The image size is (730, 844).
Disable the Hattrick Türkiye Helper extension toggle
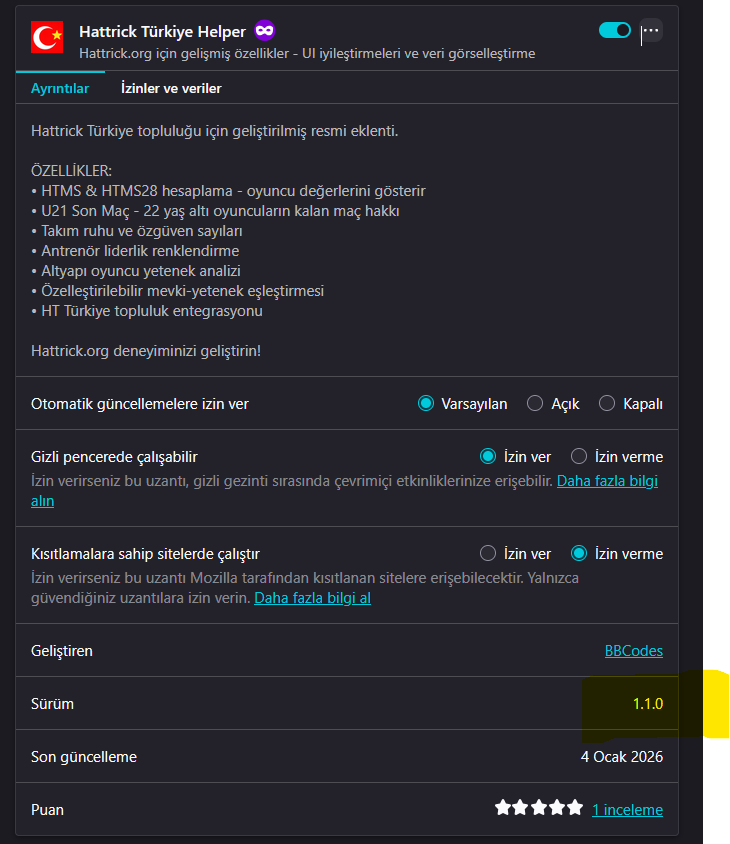coord(615,30)
